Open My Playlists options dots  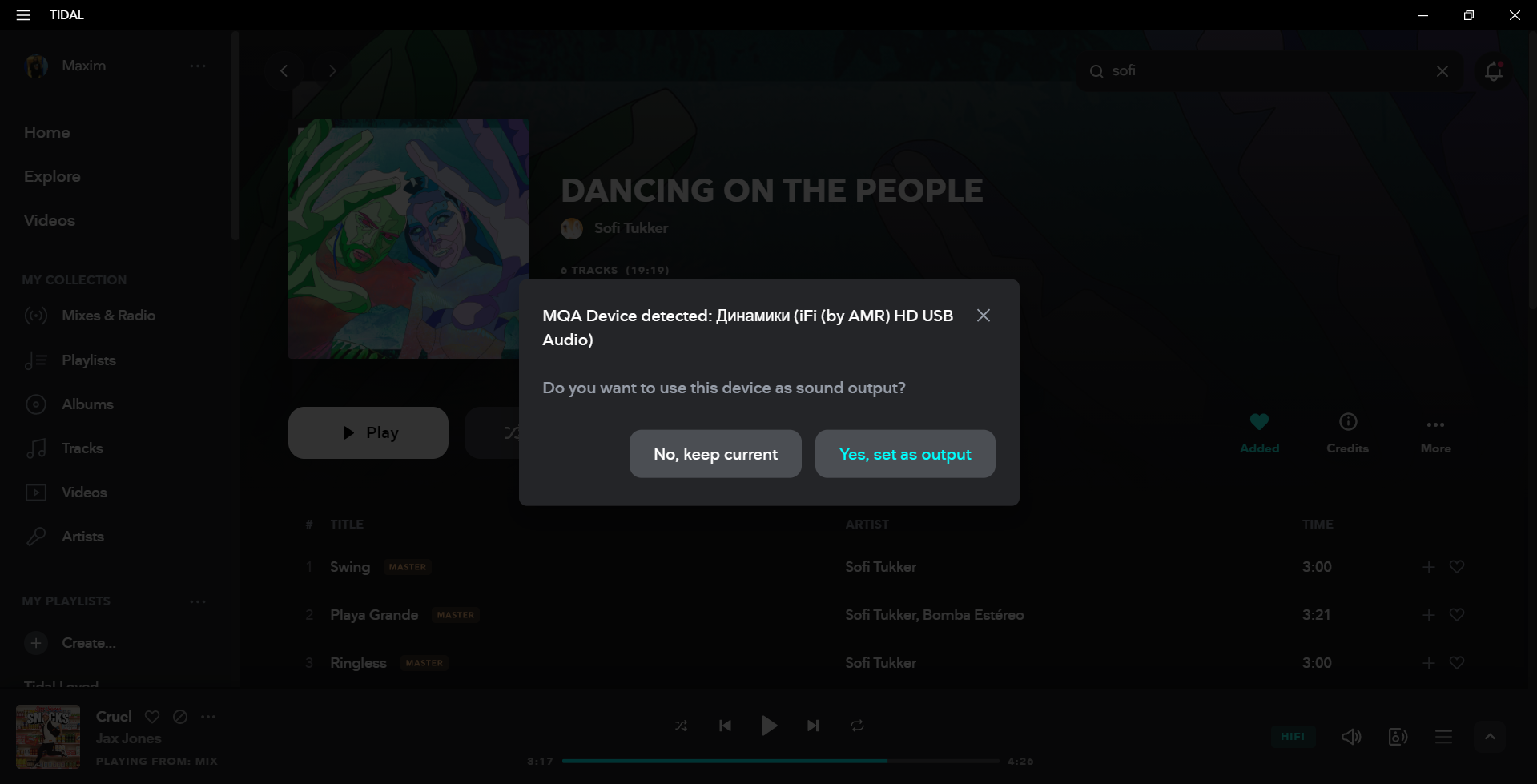pos(198,601)
